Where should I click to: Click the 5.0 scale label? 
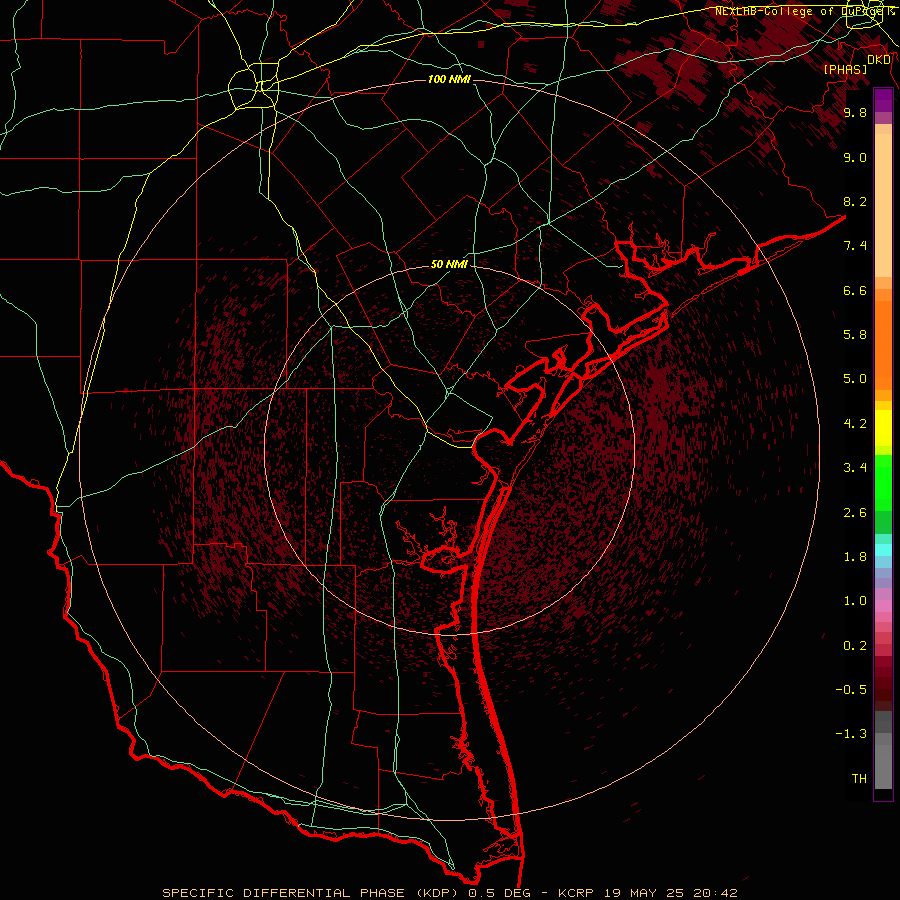pos(855,379)
